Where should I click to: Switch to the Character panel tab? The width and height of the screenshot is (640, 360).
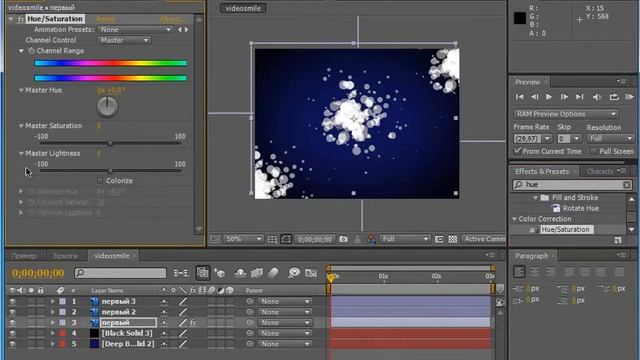coord(600,172)
